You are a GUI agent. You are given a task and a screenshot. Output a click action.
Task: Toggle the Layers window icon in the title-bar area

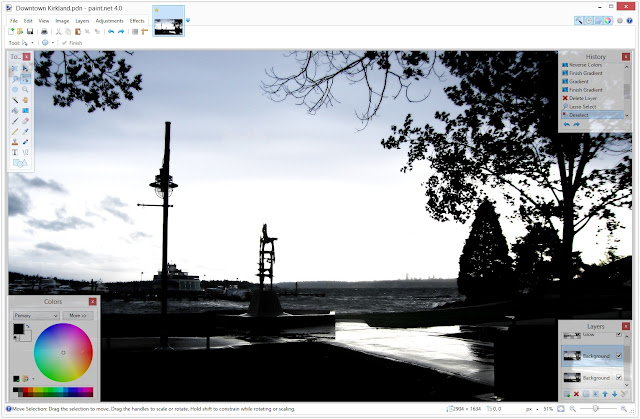pos(598,20)
